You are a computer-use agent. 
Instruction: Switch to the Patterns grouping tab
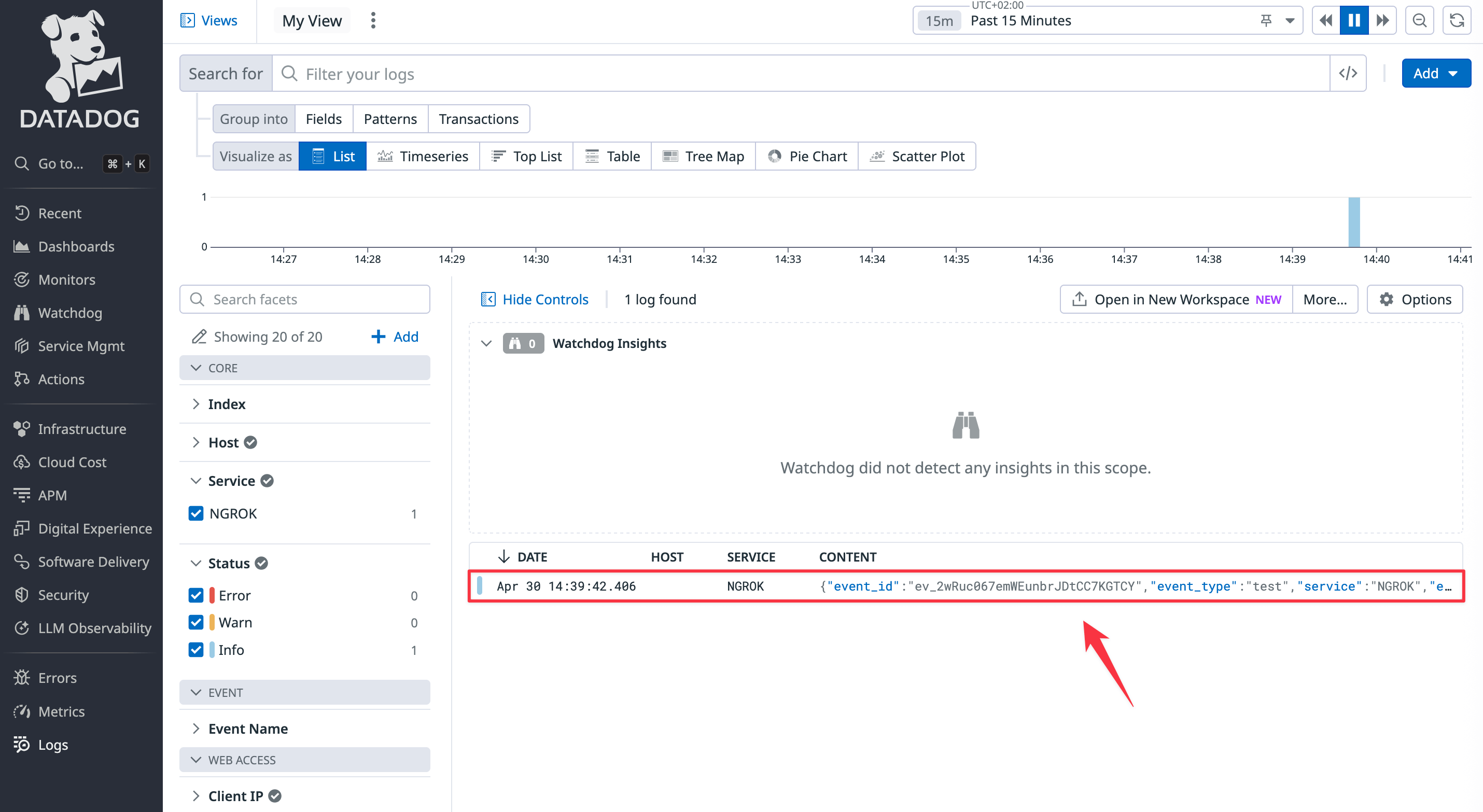(x=390, y=119)
